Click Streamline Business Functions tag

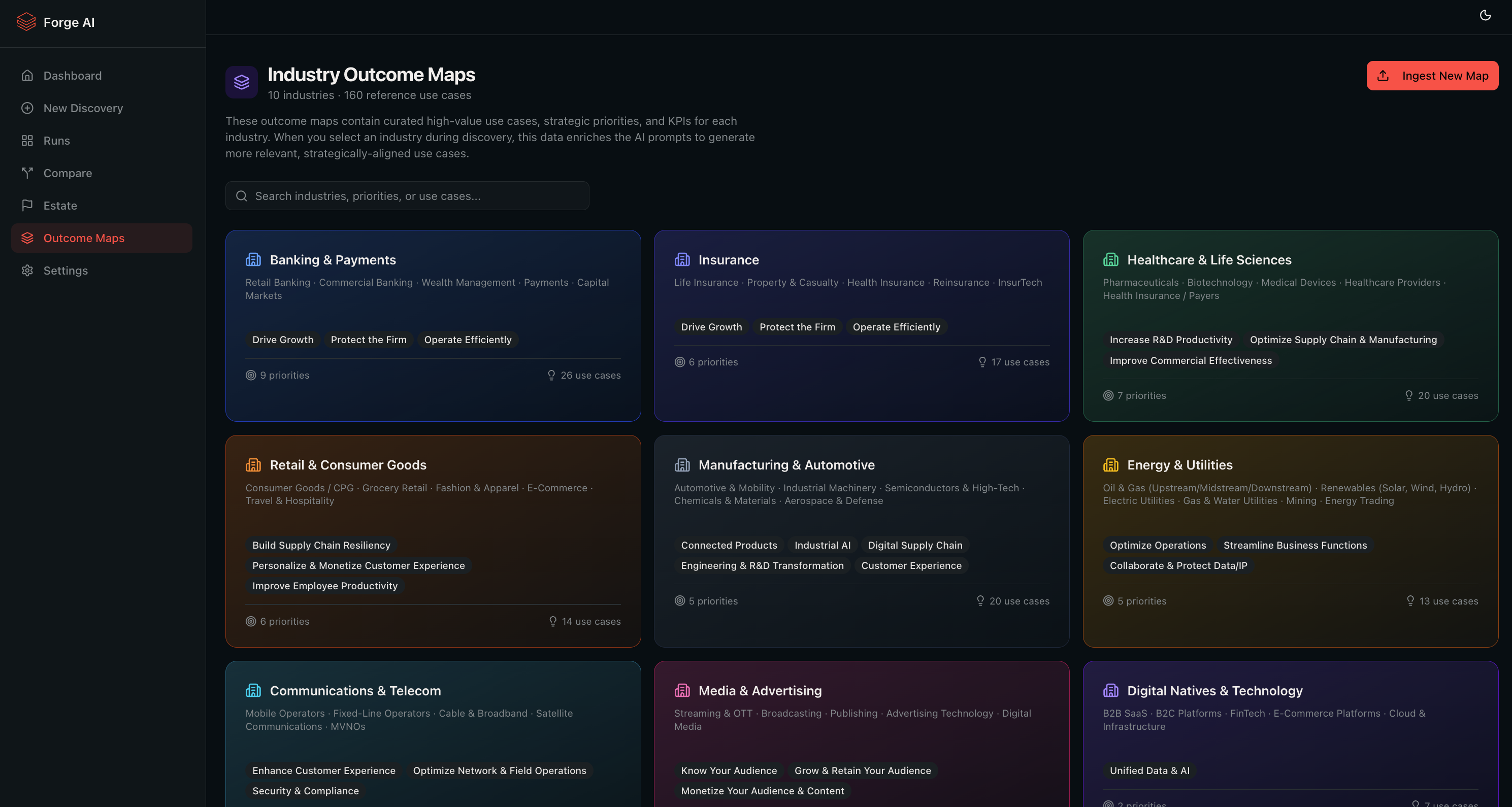1295,545
